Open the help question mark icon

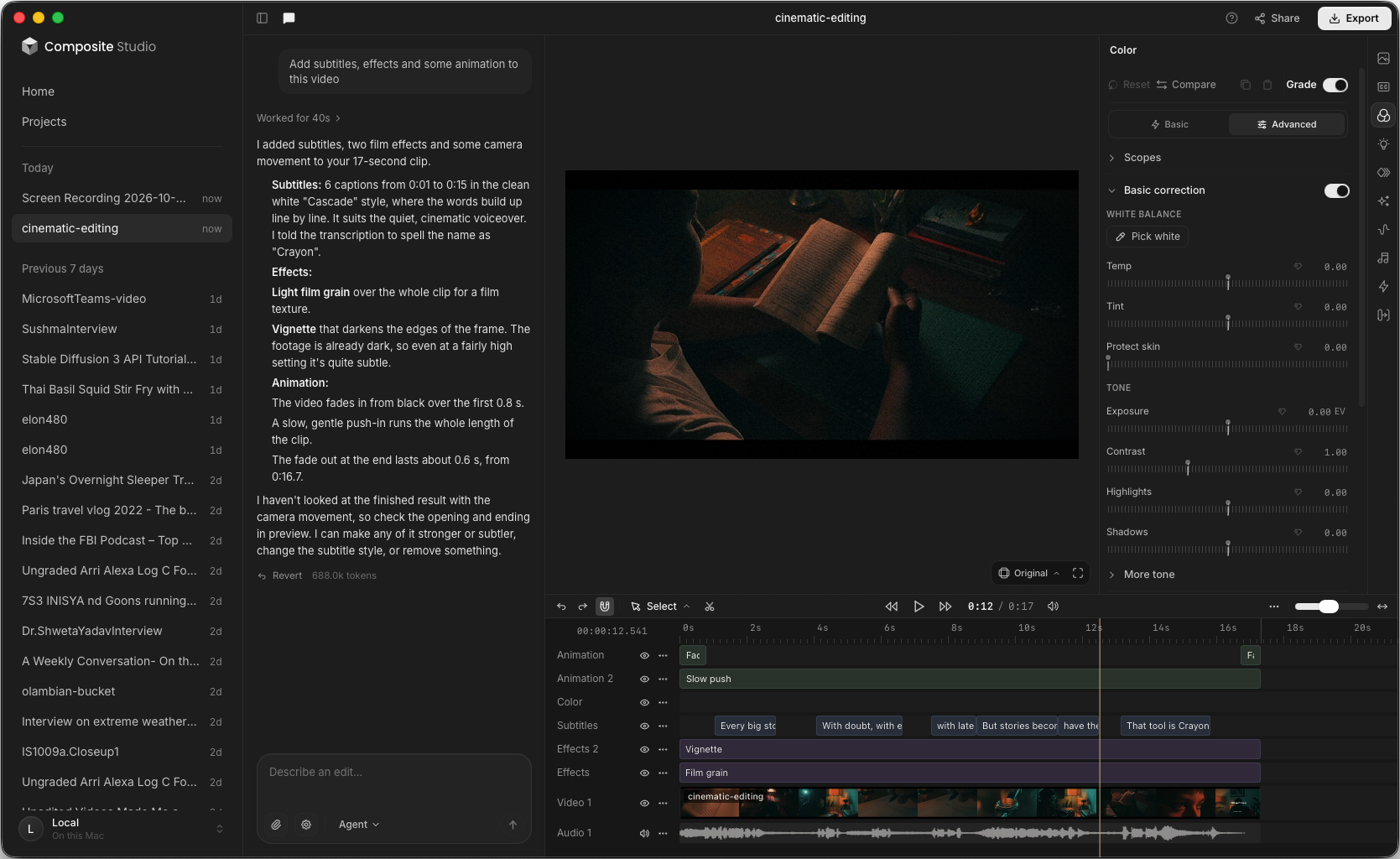point(1231,18)
